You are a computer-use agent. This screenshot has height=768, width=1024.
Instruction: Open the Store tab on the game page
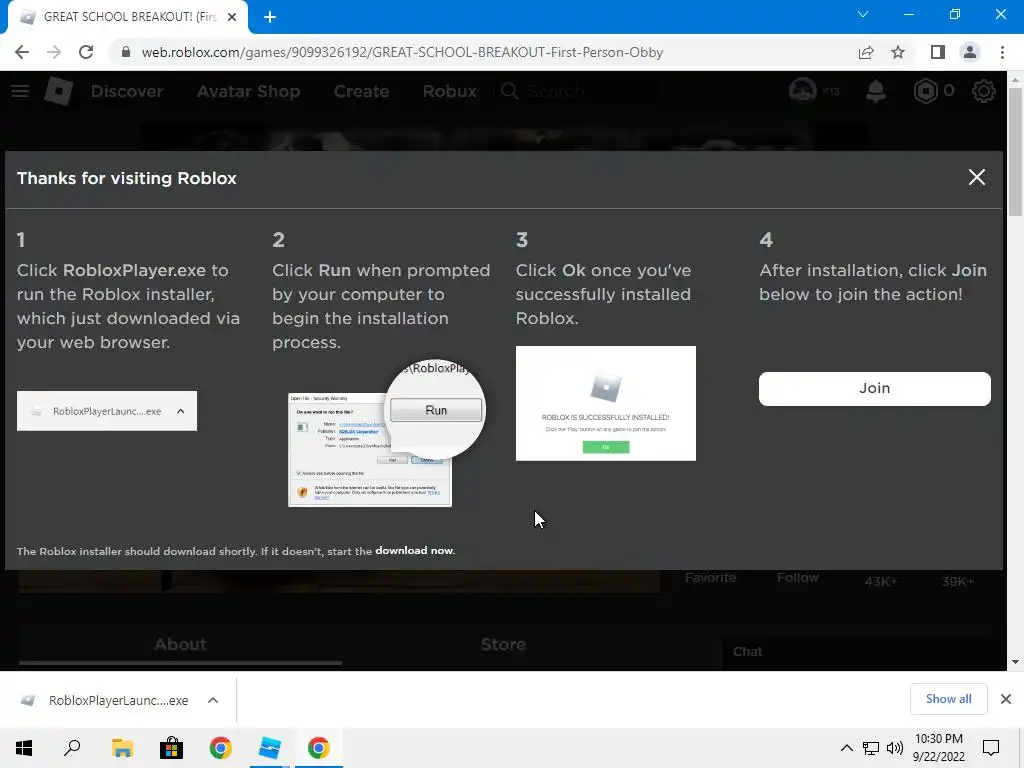coord(503,645)
